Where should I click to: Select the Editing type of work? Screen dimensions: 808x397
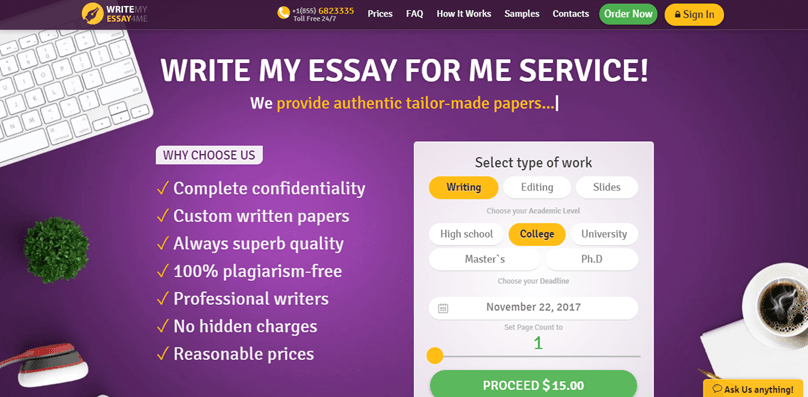point(537,187)
